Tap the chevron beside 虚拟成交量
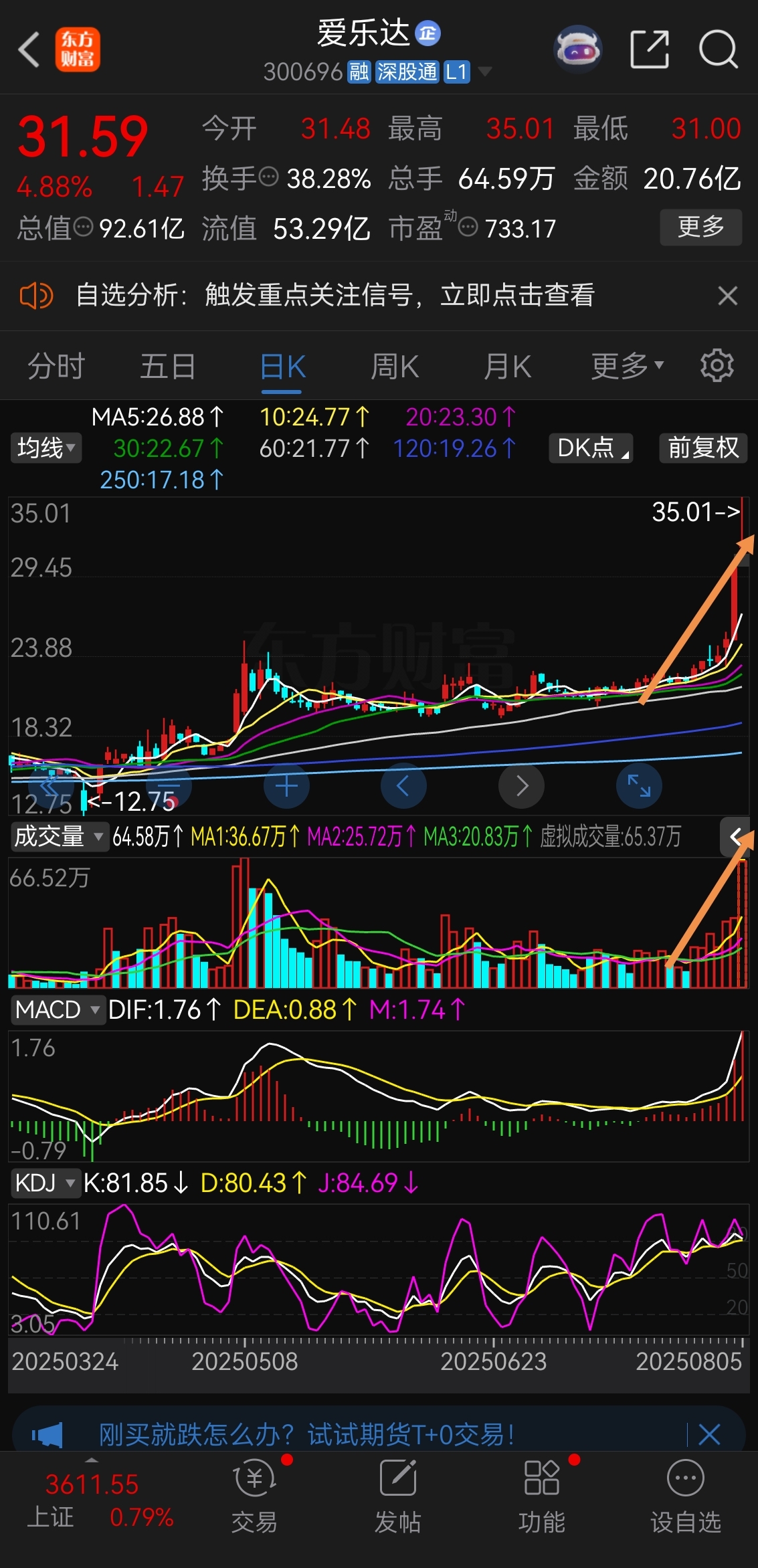Screen dimensions: 758x1568 point(735,837)
